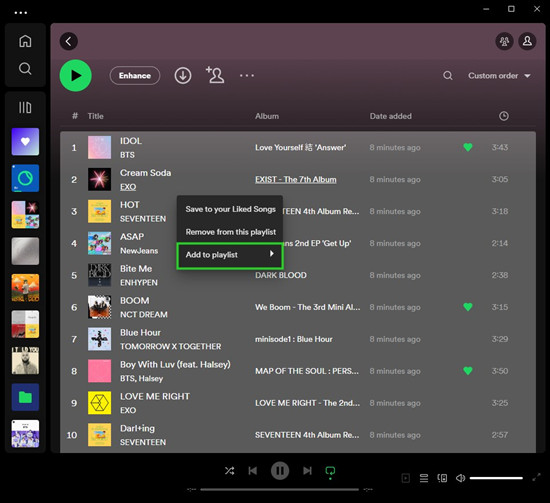This screenshot has height=503, width=550.
Task: Enter full screen mode
Action: click(x=536, y=477)
